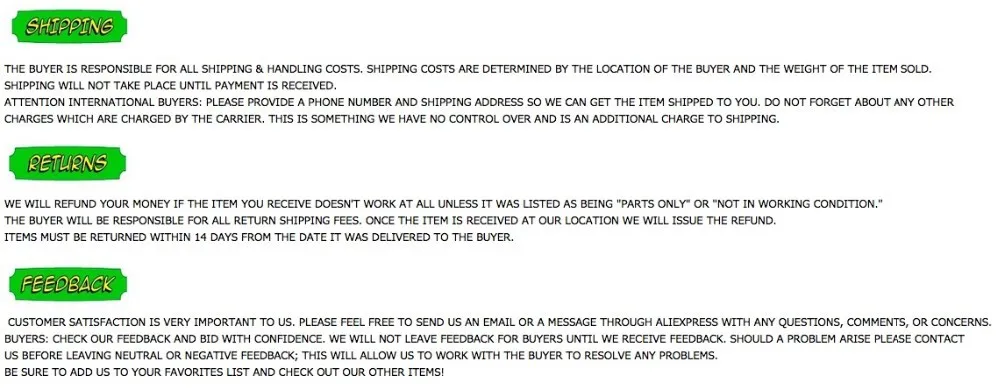Click the green FEEDBACK banner
This screenshot has height=390, width=1000.
(68, 284)
